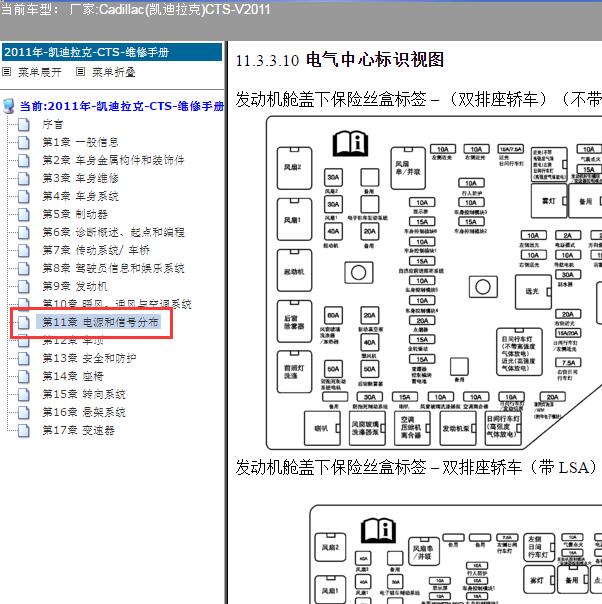Viewport: 602px width, 604px height.
Task: Click the 前照灯洗涤 relay in diagram
Action: [295, 372]
